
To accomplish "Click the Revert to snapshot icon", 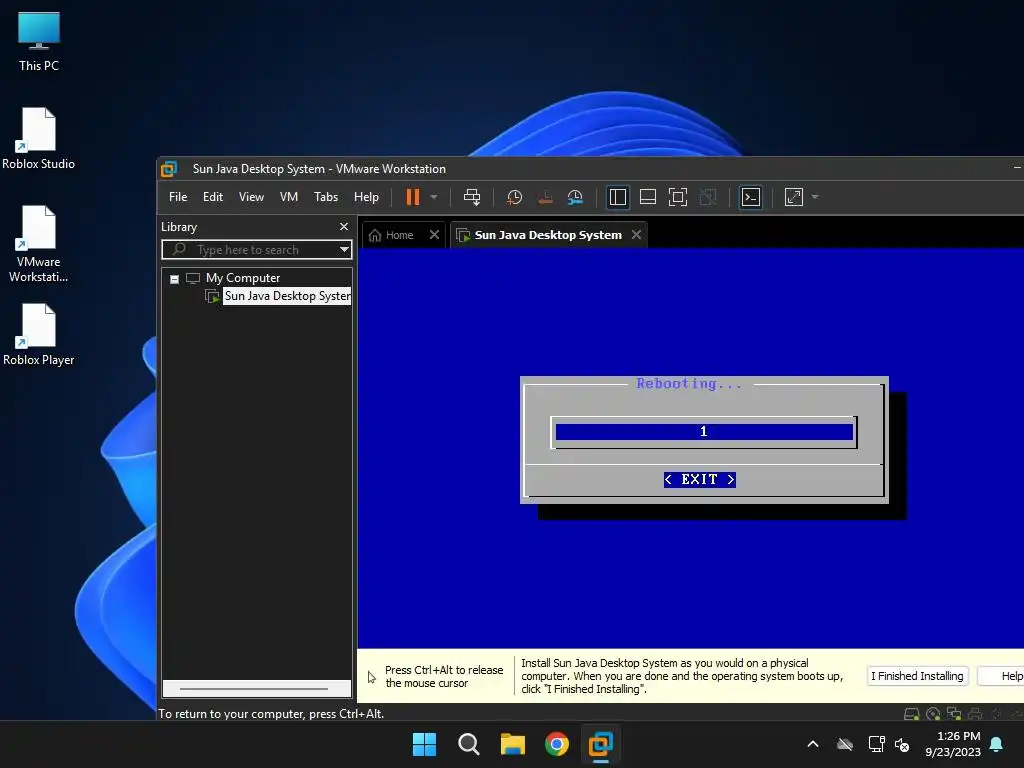I will click(x=545, y=197).
